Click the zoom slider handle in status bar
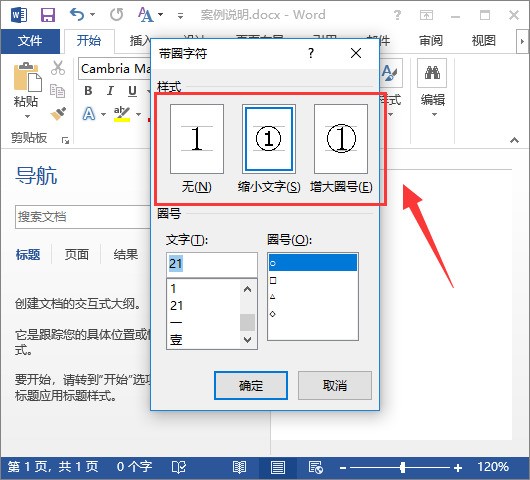Image resolution: width=530 pixels, height=480 pixels. pos(402,467)
